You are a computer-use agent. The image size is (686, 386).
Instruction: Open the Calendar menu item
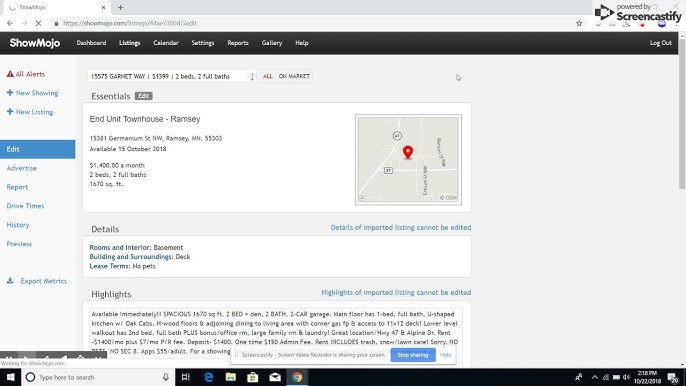[x=166, y=43]
